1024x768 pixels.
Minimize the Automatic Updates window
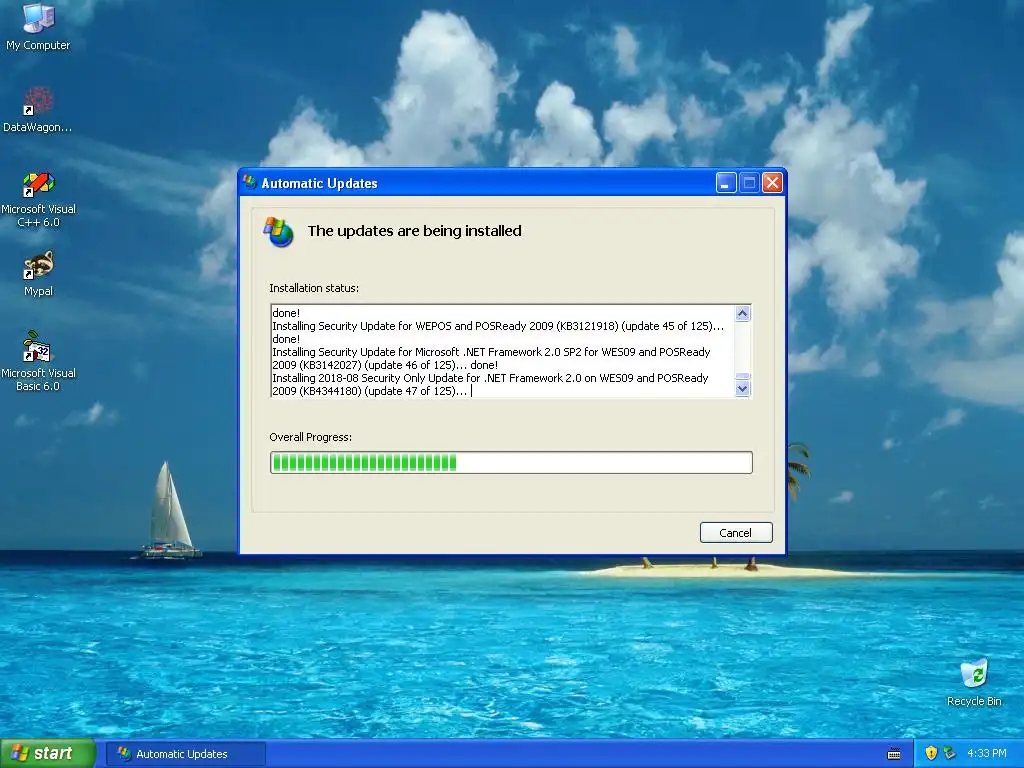click(x=726, y=183)
